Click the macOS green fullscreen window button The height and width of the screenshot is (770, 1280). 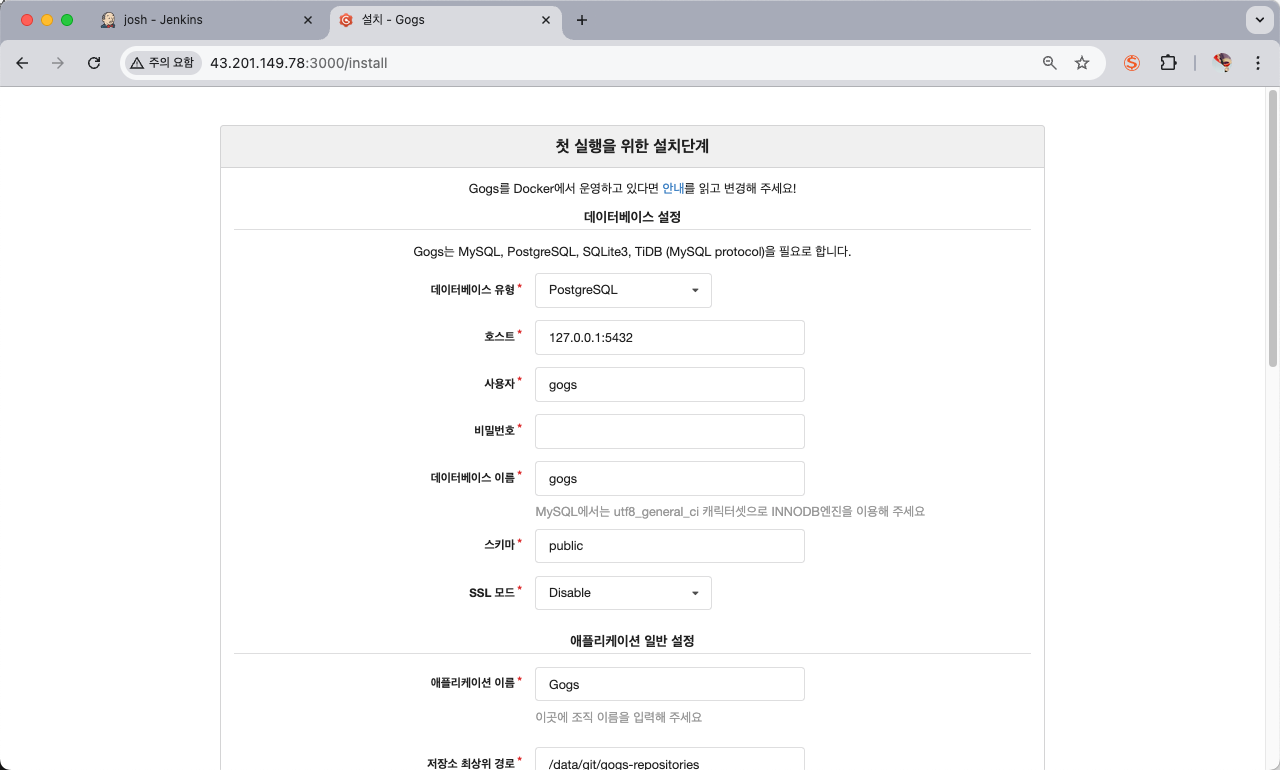[67, 20]
